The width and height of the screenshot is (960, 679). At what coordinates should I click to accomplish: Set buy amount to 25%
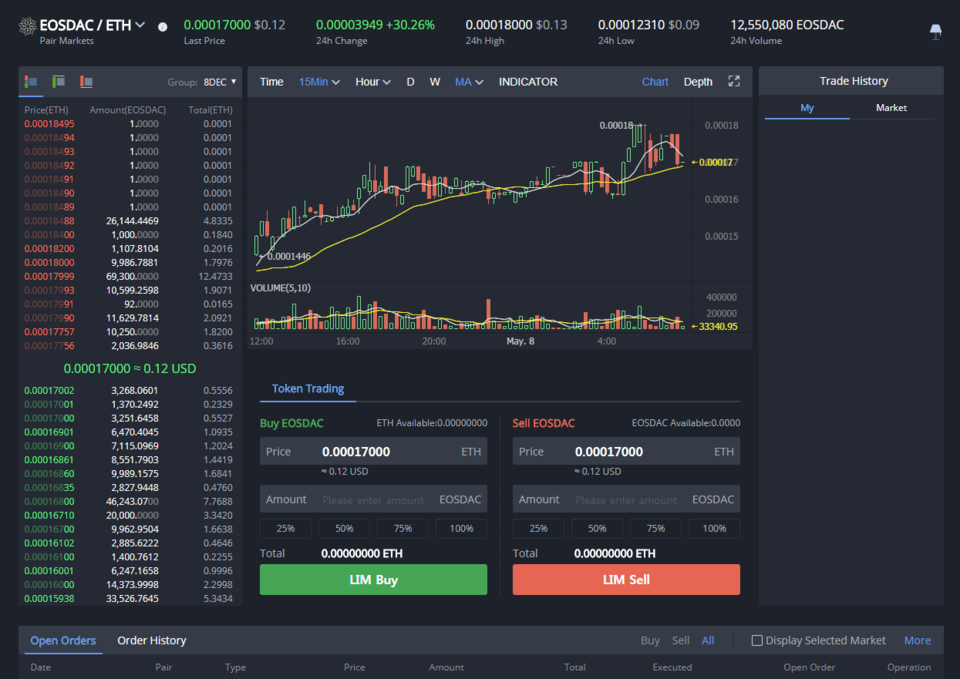(x=285, y=528)
